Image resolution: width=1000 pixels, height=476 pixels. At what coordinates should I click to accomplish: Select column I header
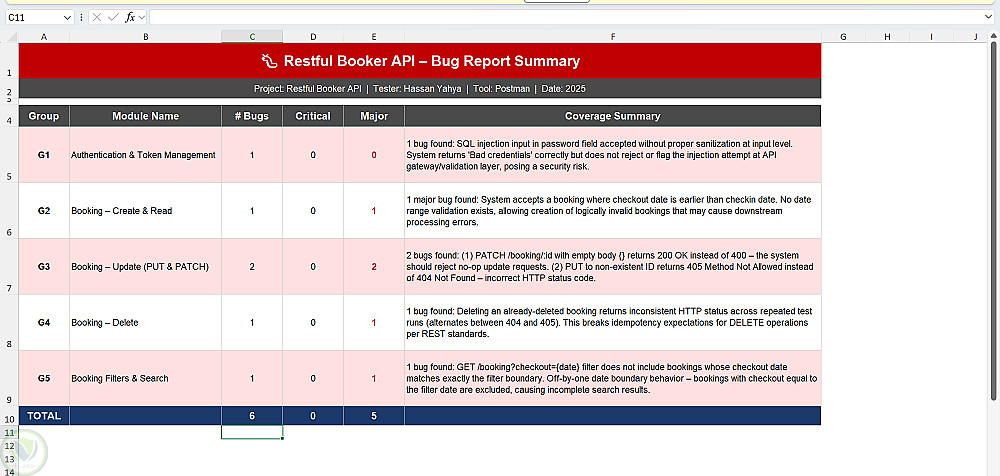click(931, 37)
